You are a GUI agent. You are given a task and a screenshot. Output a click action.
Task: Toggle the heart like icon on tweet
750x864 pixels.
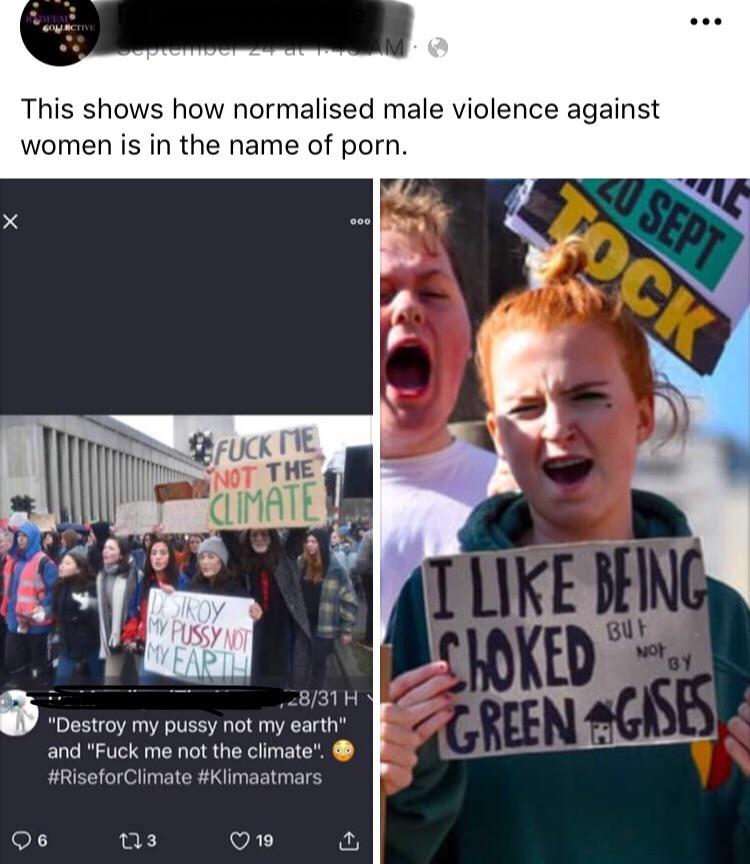tap(240, 840)
